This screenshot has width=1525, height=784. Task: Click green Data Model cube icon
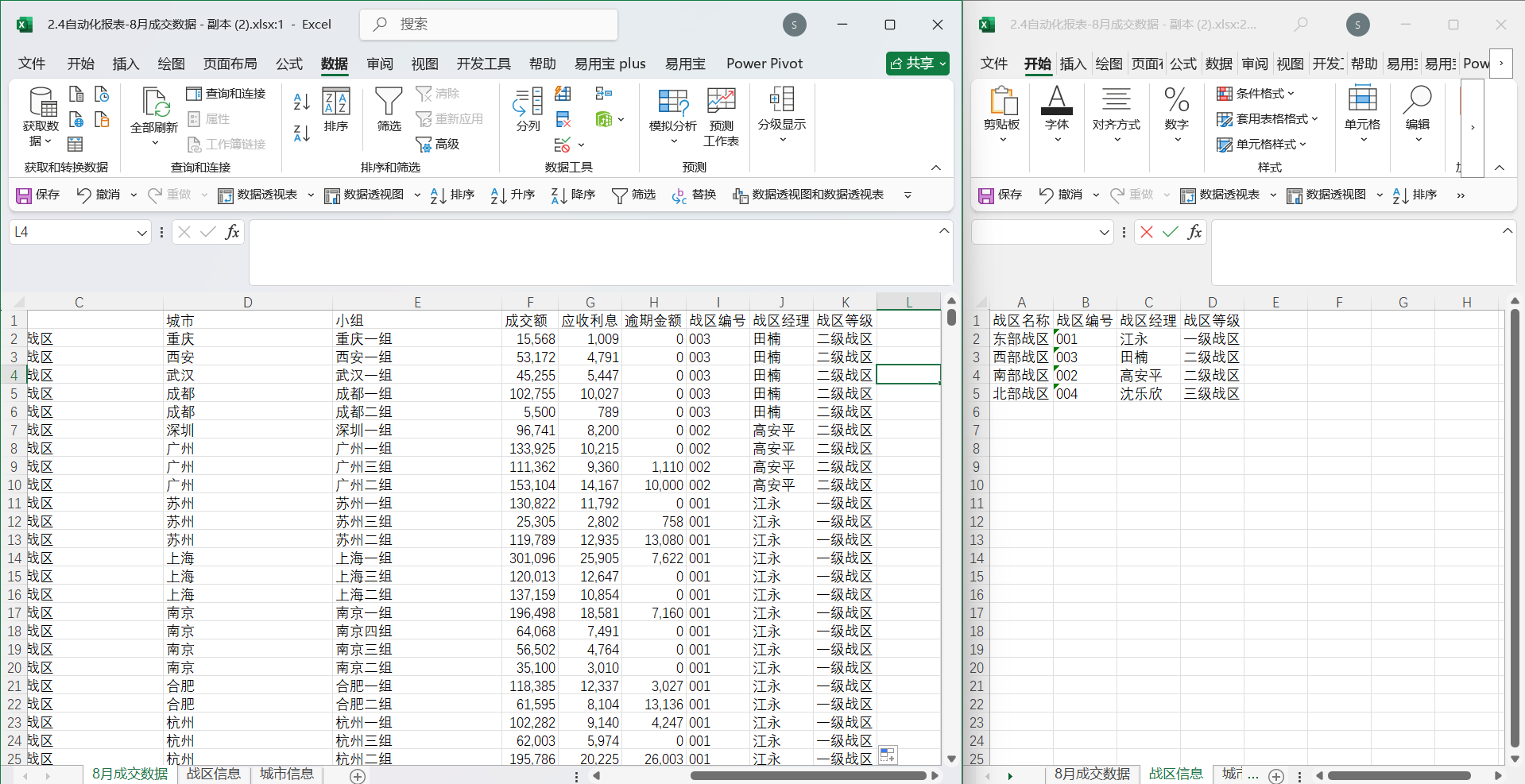(x=604, y=119)
